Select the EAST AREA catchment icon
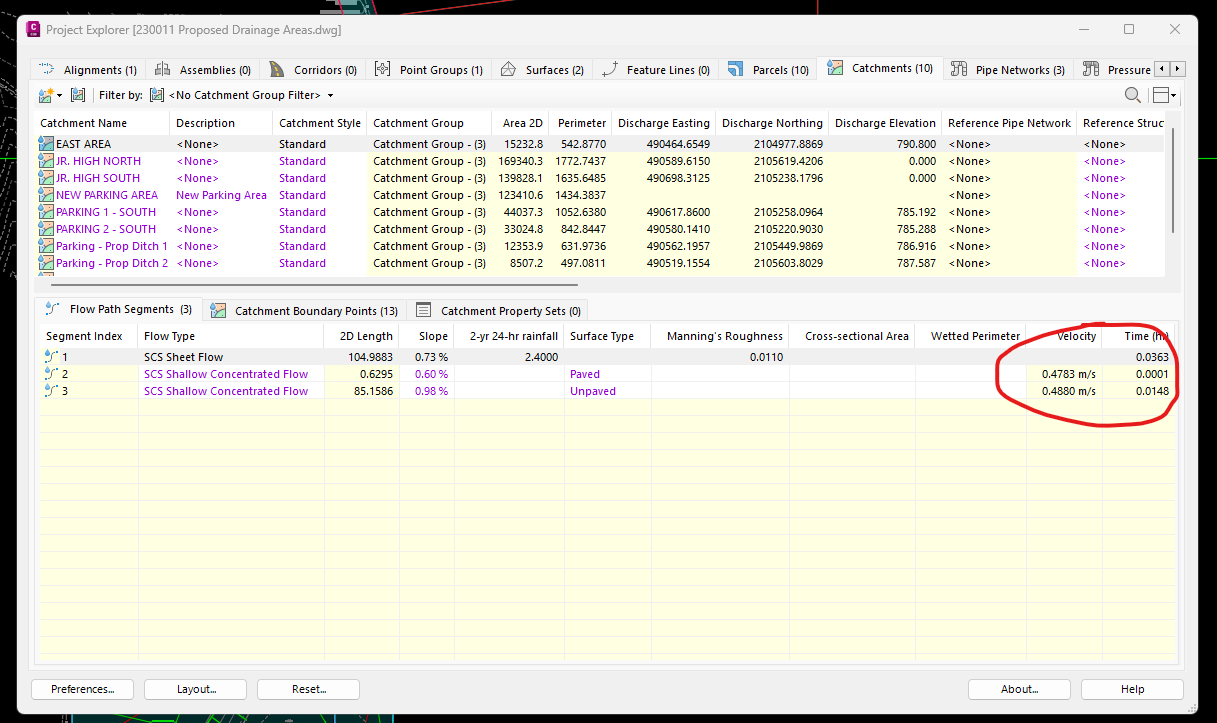The image size is (1217, 723). pos(45,143)
